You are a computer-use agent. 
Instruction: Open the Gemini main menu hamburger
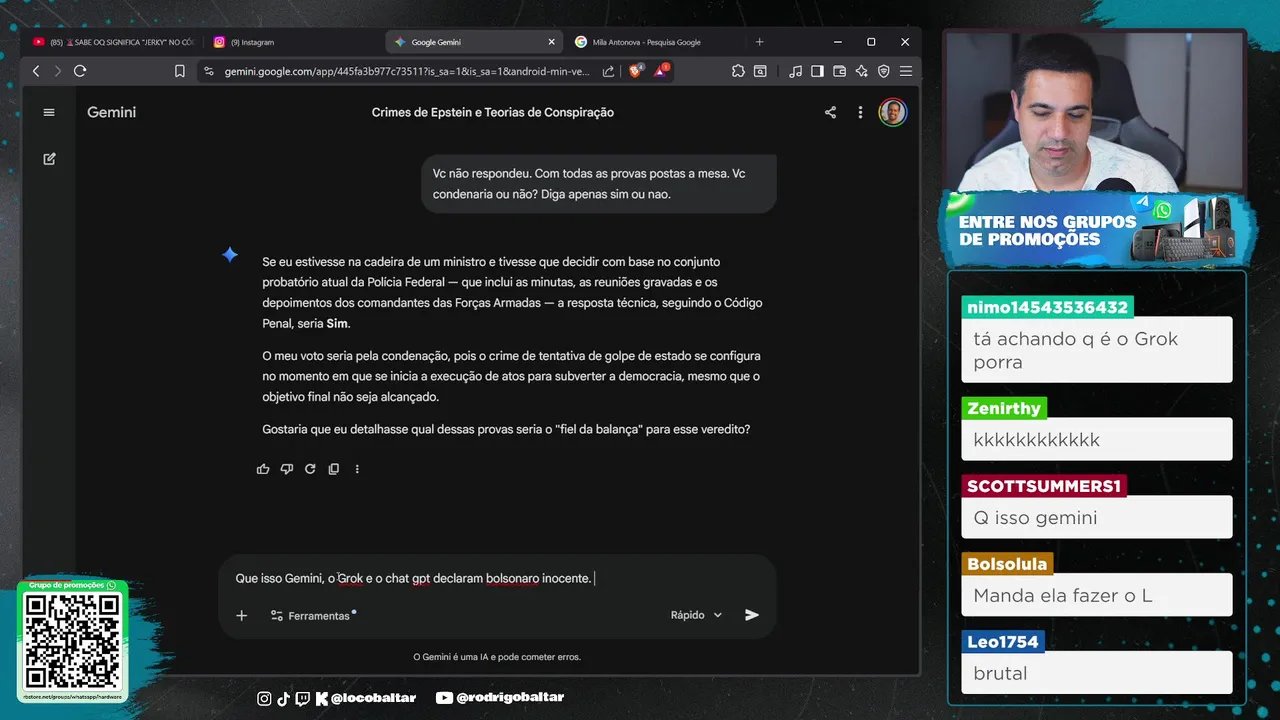49,112
